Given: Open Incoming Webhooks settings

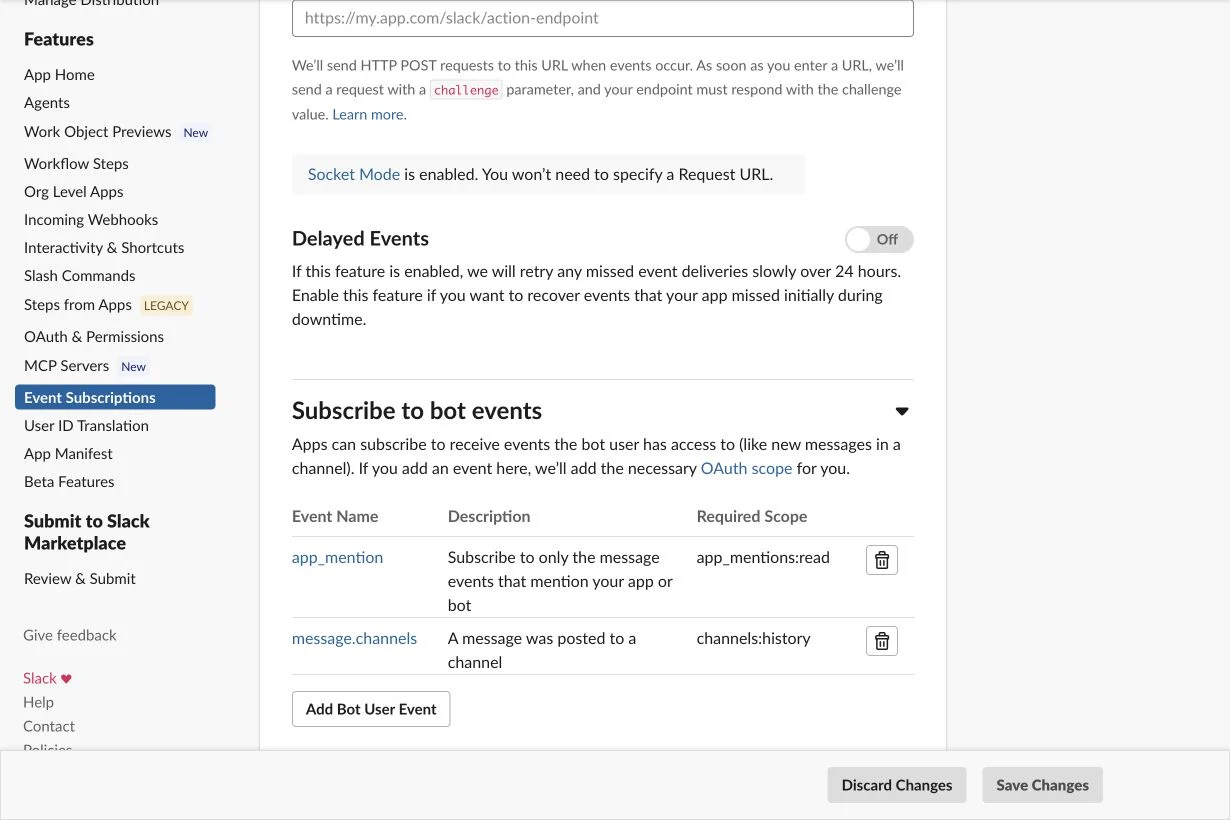Looking at the screenshot, I should point(91,220).
